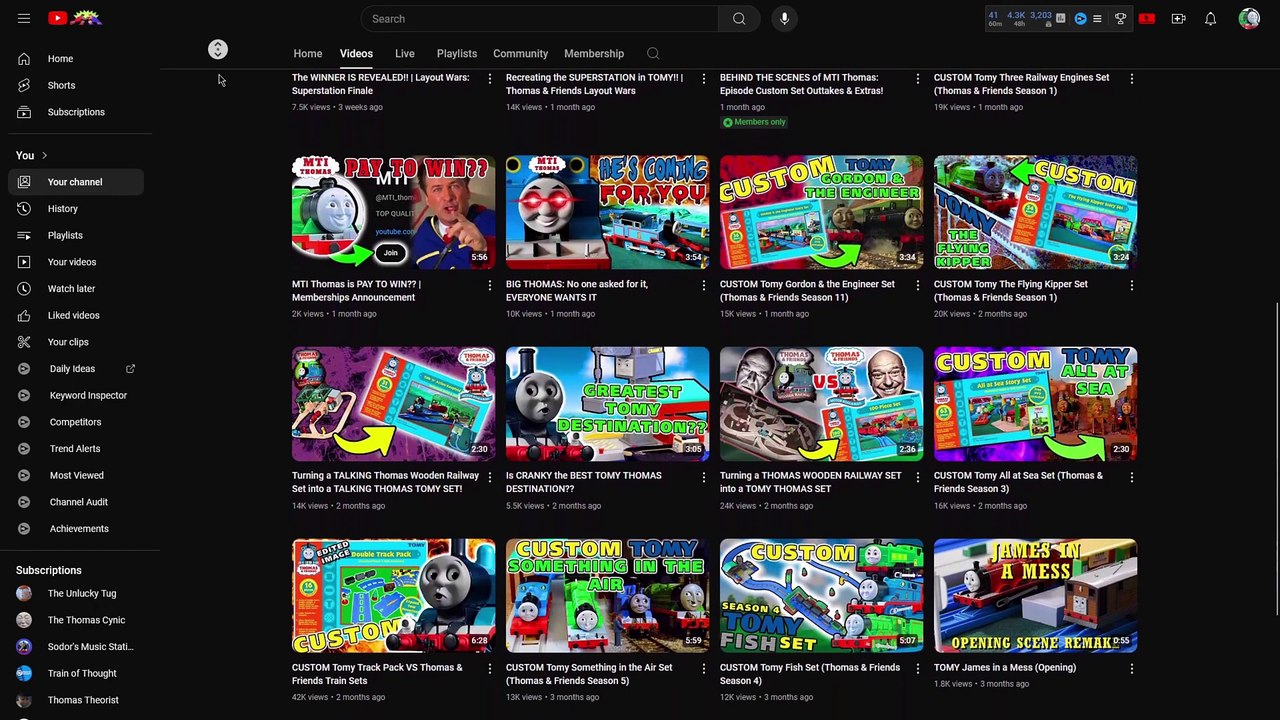This screenshot has width=1280, height=720.
Task: Click in the Search input field
Action: pyautogui.click(x=540, y=18)
